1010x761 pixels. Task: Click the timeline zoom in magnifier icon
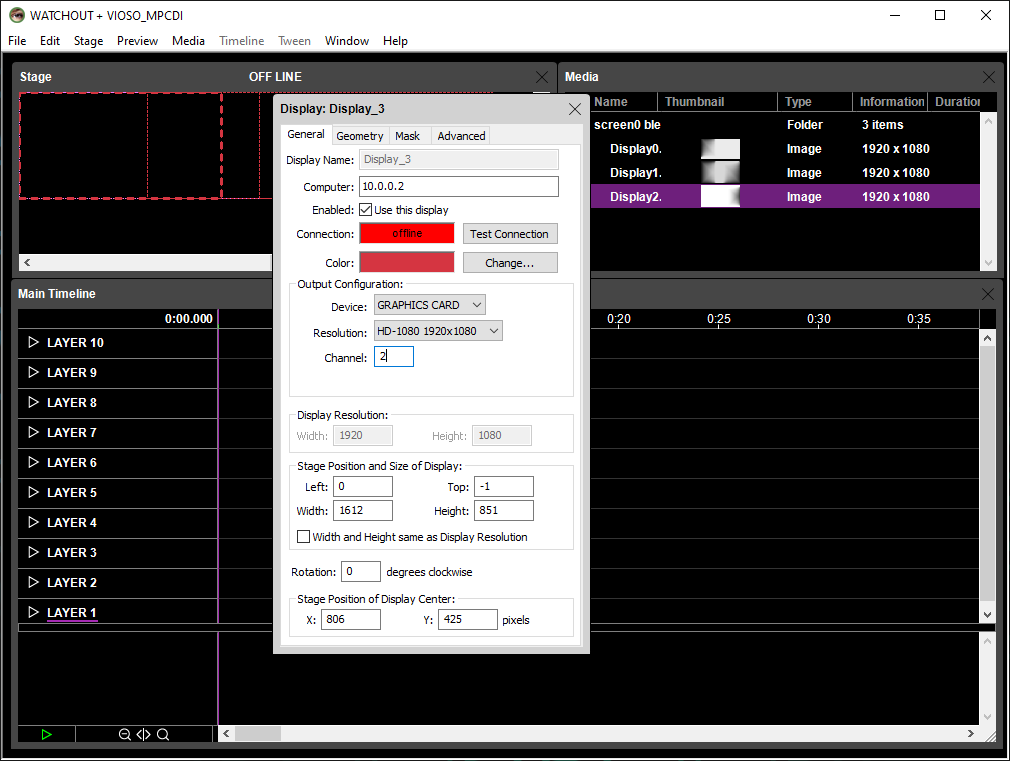163,734
